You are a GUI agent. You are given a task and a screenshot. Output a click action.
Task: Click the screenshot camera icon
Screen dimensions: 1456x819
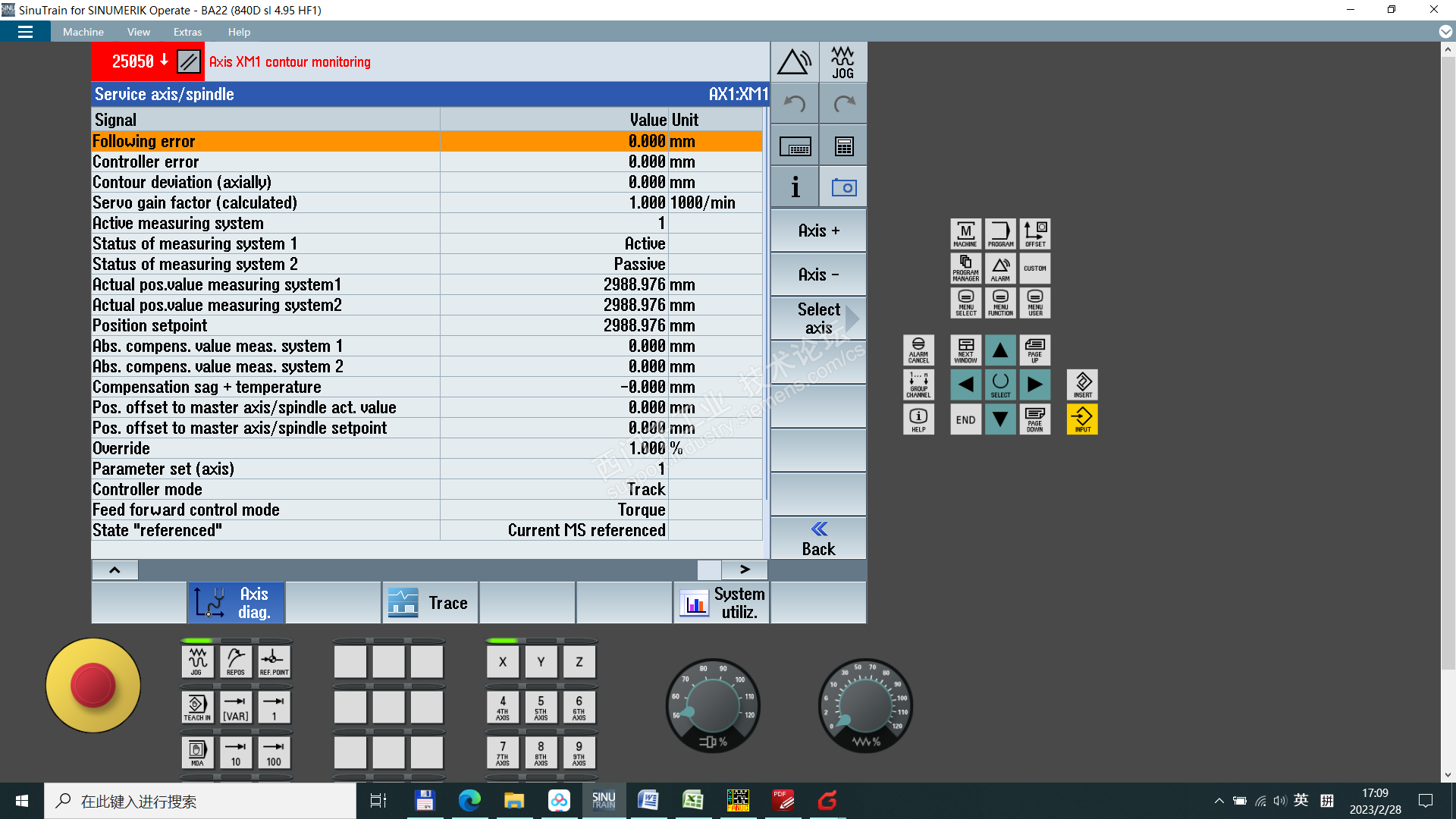843,187
